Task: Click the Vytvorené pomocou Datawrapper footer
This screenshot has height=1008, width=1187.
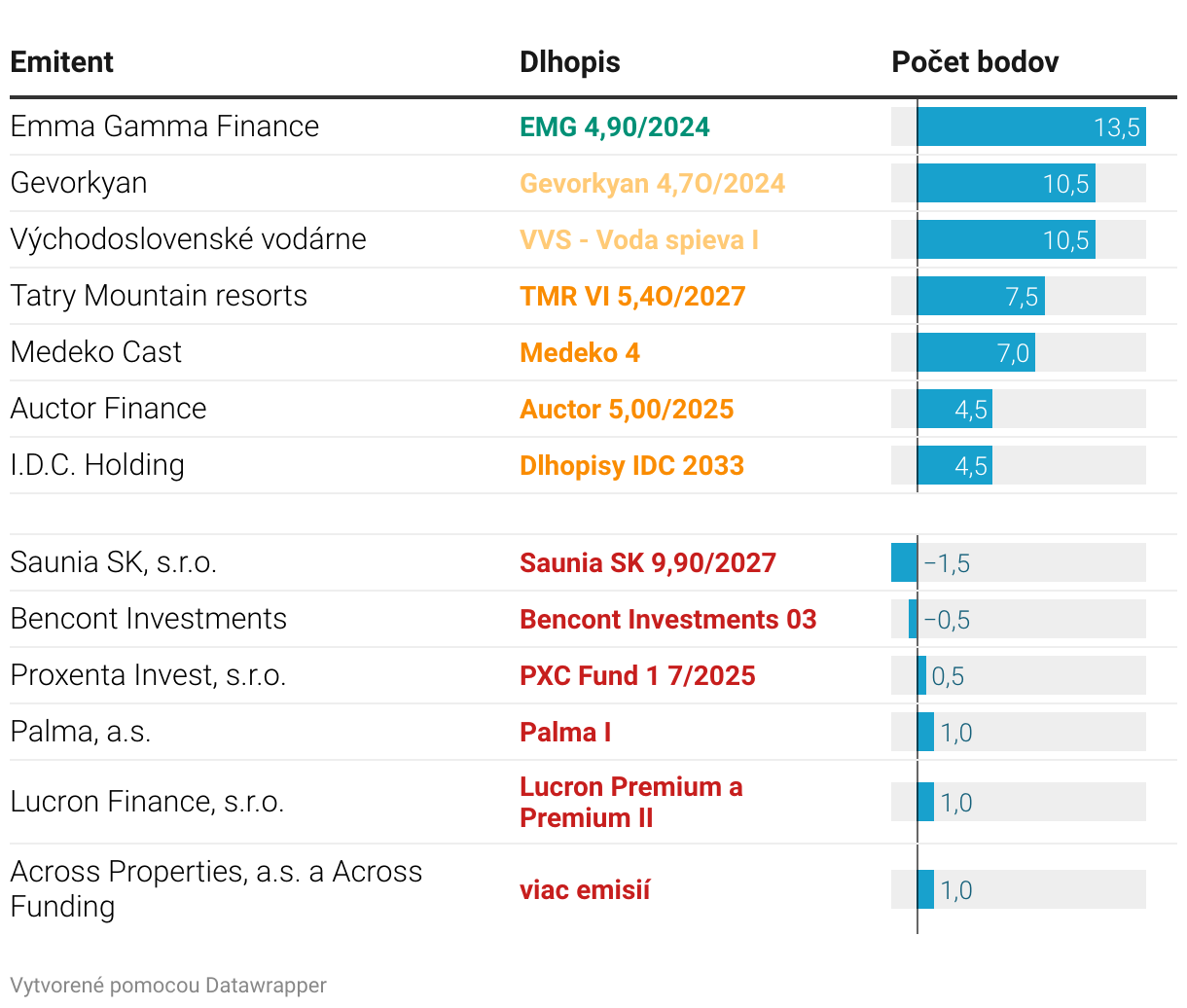Action: [x=168, y=986]
